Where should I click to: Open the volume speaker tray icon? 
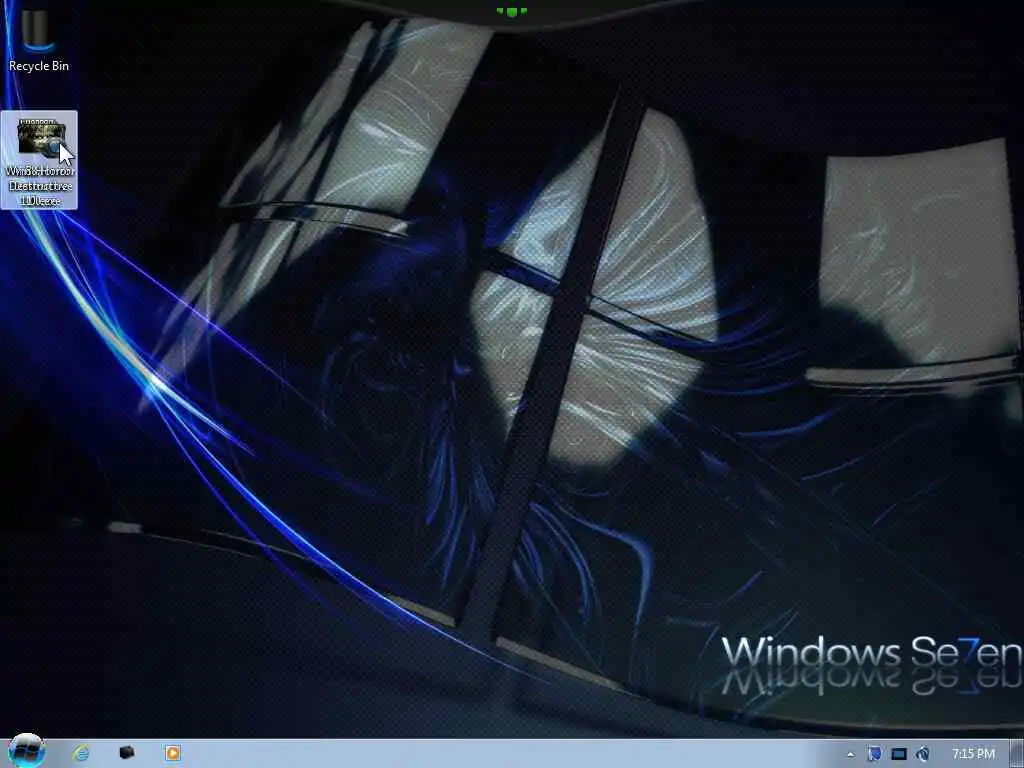922,754
